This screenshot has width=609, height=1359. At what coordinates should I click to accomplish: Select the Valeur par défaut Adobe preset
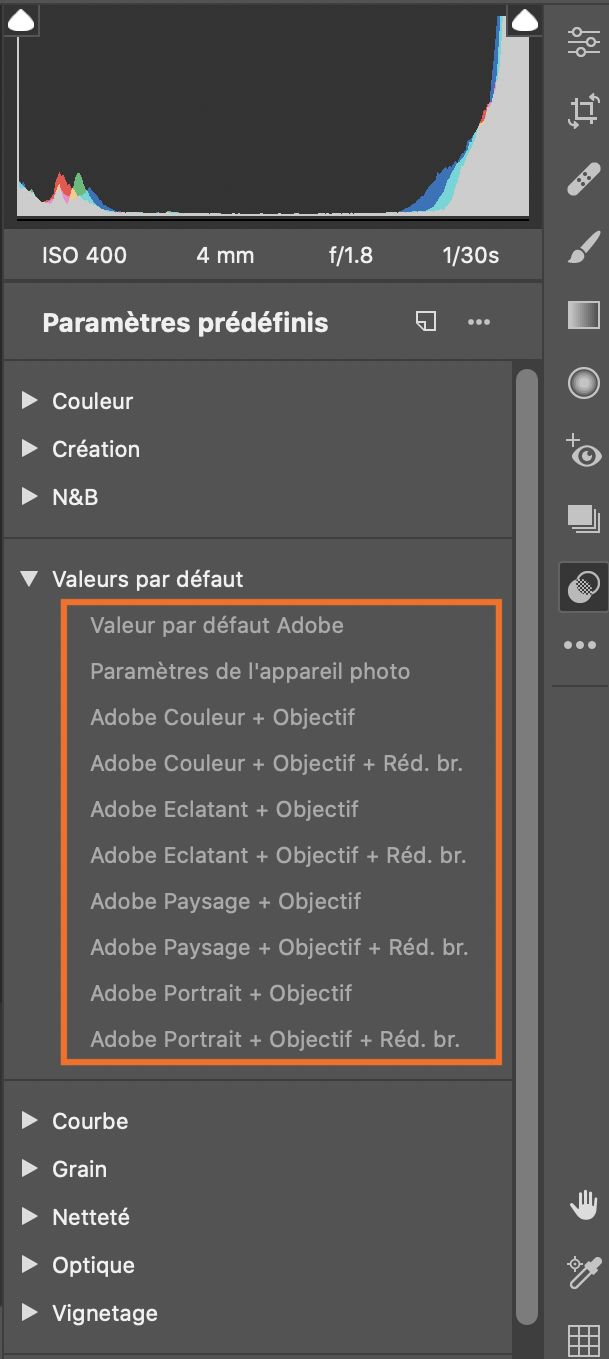click(217, 626)
